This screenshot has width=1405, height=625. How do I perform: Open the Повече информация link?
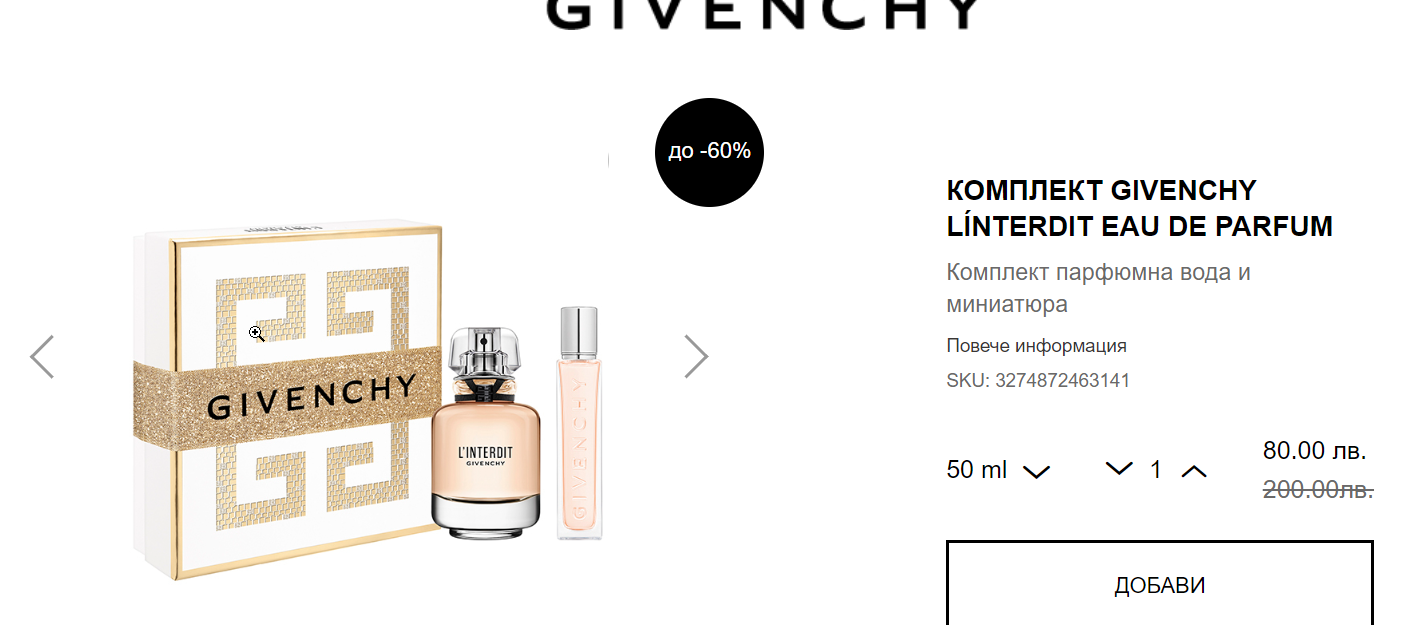click(1037, 346)
